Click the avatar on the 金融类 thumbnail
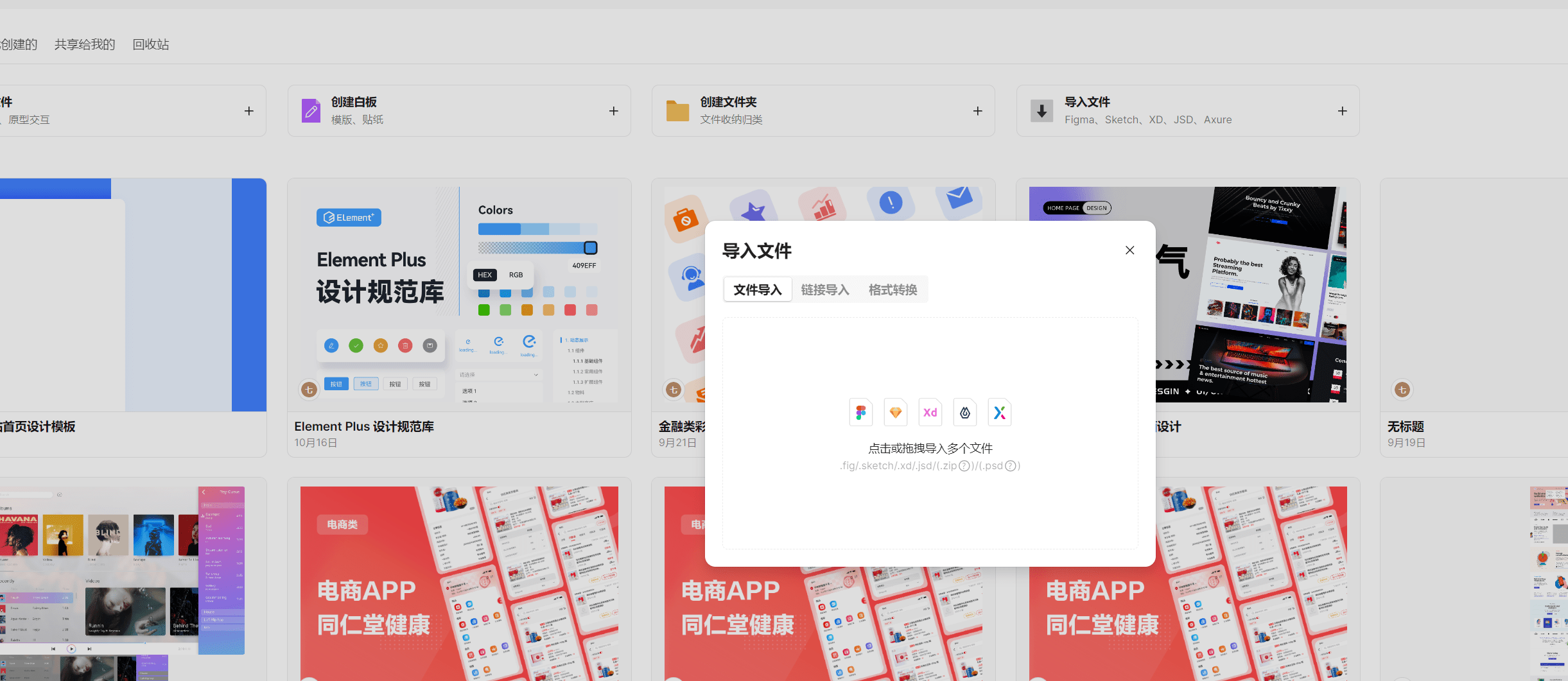This screenshot has height=681, width=1568. pyautogui.click(x=673, y=390)
